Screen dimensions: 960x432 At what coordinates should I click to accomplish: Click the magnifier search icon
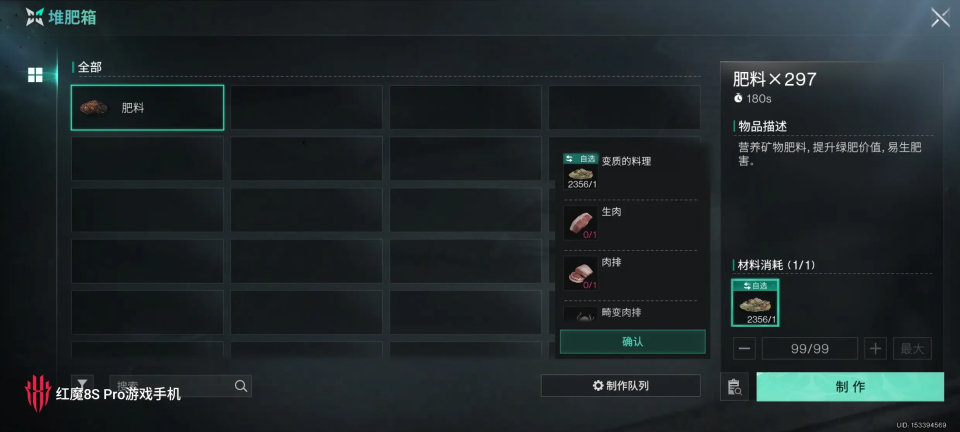pos(241,385)
